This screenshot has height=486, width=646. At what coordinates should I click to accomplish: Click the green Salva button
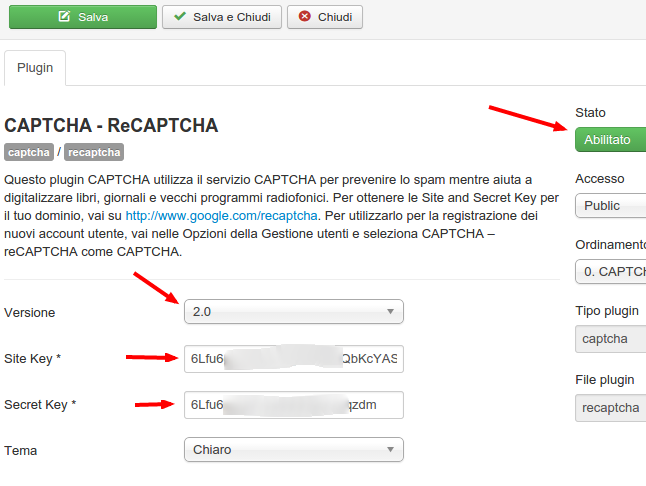point(83,17)
